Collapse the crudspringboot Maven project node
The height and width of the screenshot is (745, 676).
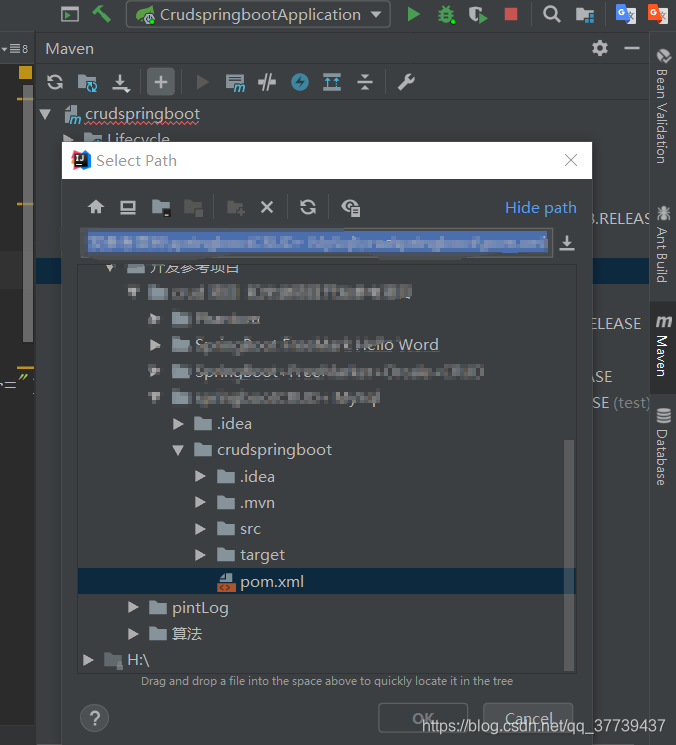(46, 114)
